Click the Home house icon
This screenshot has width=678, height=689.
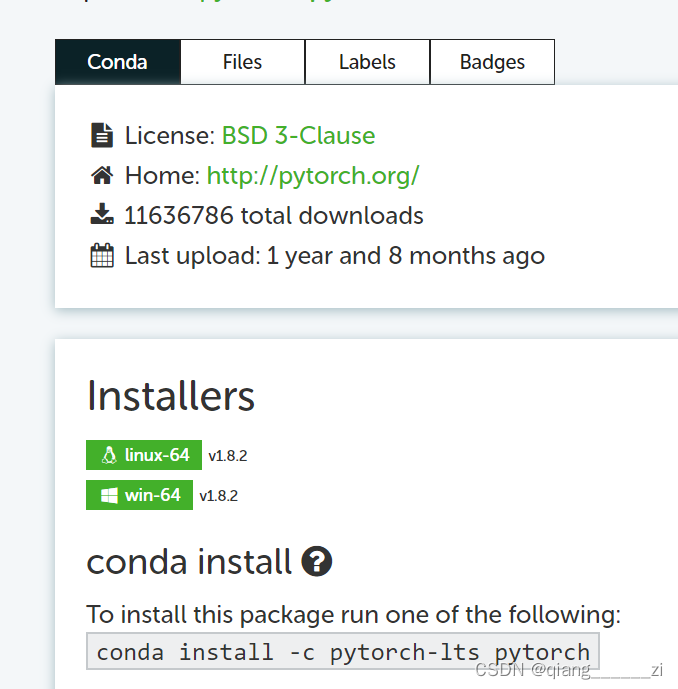(x=102, y=175)
